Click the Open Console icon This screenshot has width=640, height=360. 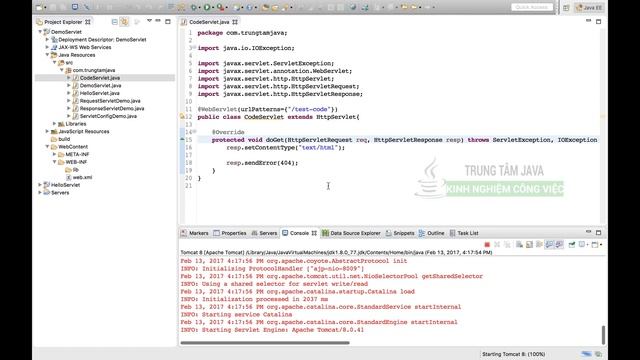tap(595, 244)
